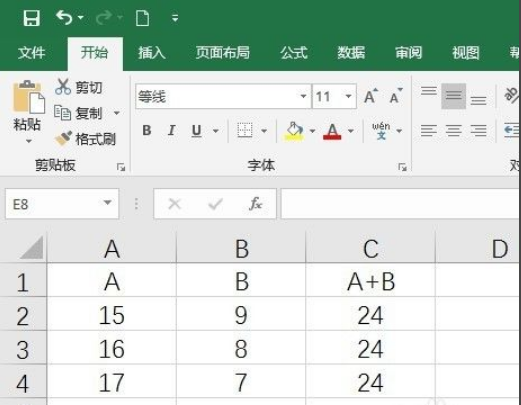The height and width of the screenshot is (405, 521).
Task: Go to the 公式 (Formulas) tab
Action: point(294,53)
